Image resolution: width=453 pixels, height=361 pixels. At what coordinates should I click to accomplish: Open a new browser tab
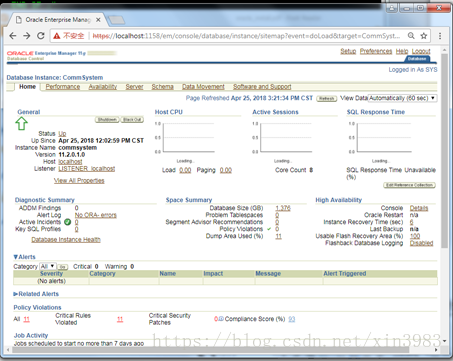pyautogui.click(x=117, y=21)
